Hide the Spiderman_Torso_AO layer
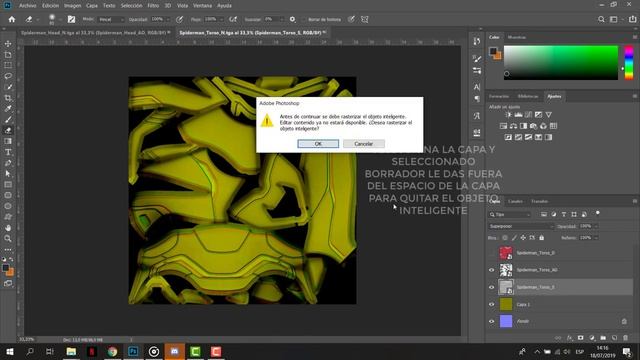 tap(491, 270)
